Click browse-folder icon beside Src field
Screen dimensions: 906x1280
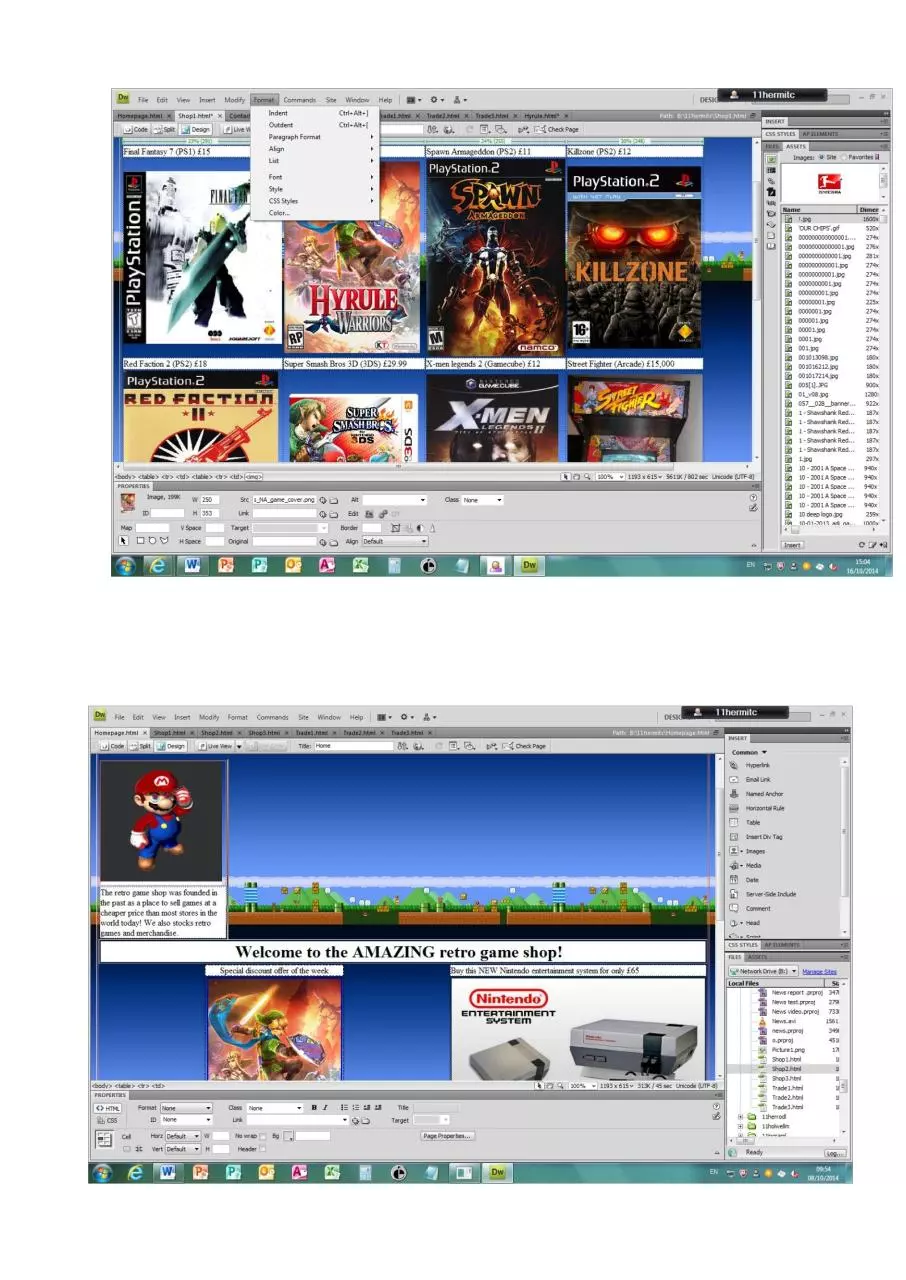pyautogui.click(x=334, y=500)
